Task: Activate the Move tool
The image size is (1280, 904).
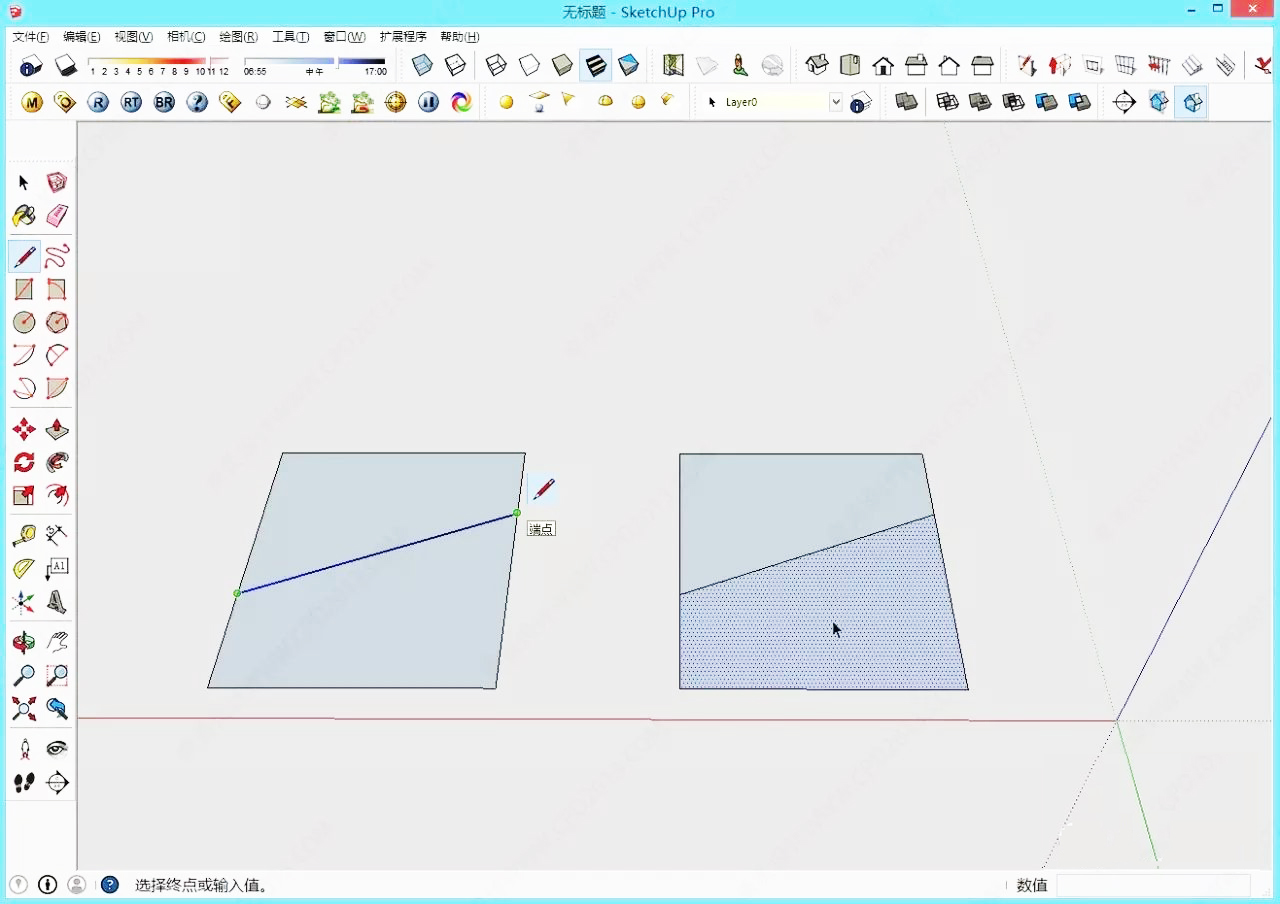Action: coord(24,430)
